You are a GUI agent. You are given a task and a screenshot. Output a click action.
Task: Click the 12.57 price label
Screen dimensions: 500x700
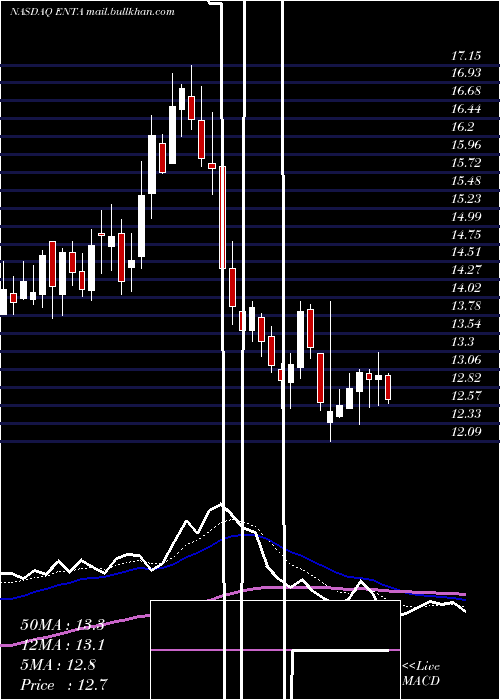tap(466, 396)
